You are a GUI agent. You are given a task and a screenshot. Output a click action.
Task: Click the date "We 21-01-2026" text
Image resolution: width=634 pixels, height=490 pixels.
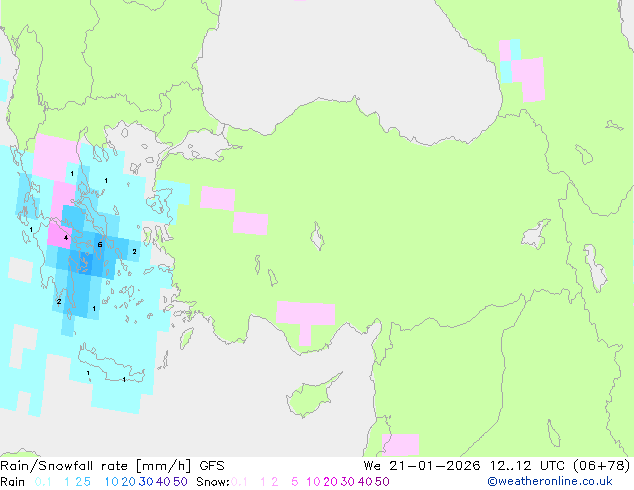[422, 466]
